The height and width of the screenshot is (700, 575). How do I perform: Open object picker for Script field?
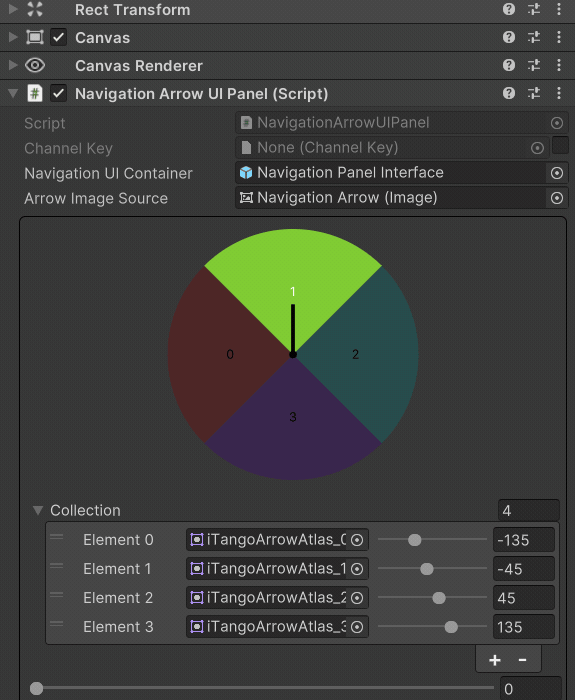557,123
